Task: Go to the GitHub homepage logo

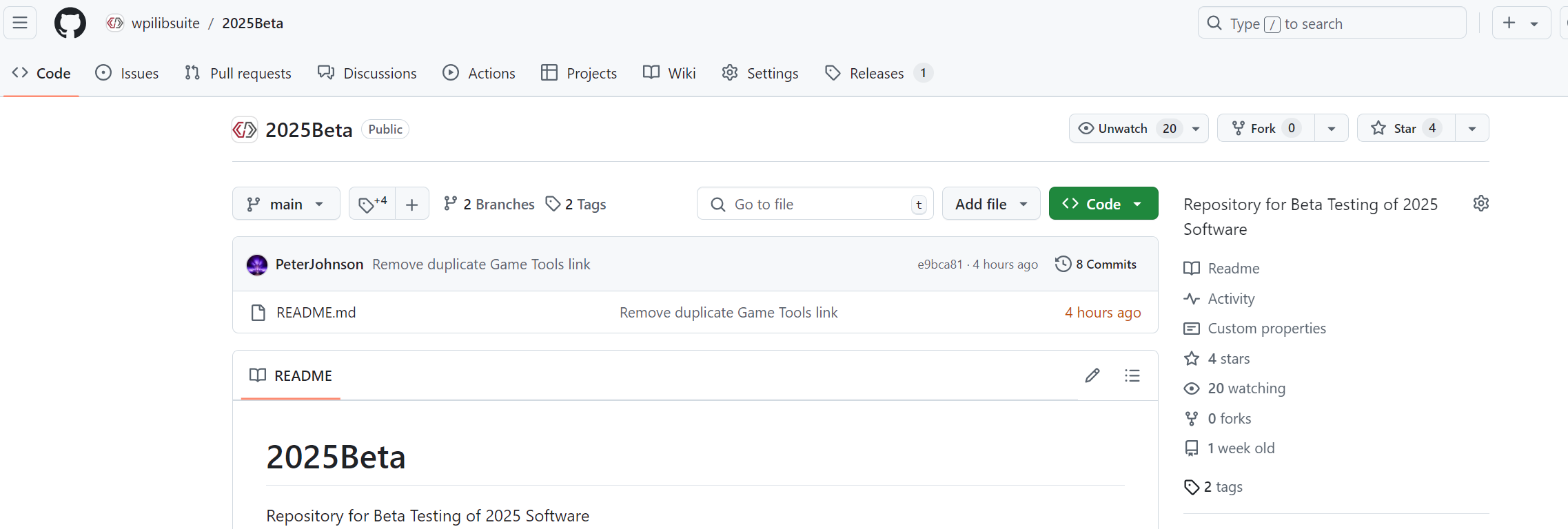Action: click(x=70, y=23)
